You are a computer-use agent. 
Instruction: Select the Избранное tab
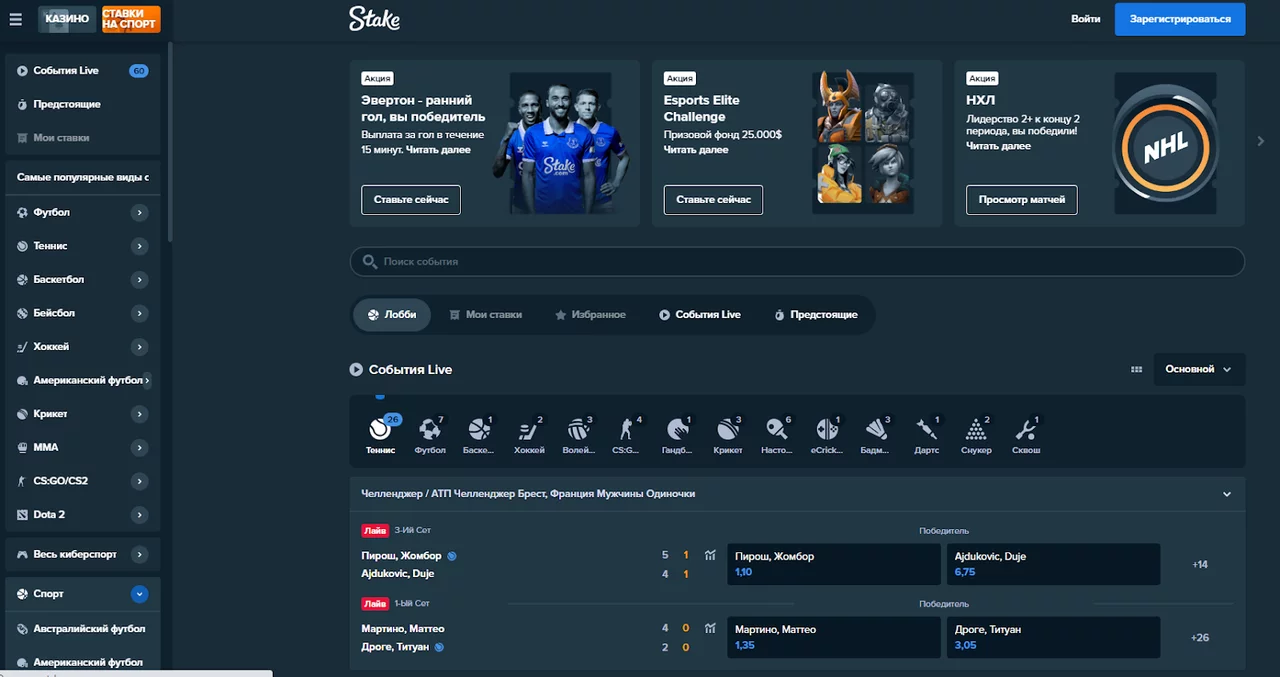coord(590,314)
